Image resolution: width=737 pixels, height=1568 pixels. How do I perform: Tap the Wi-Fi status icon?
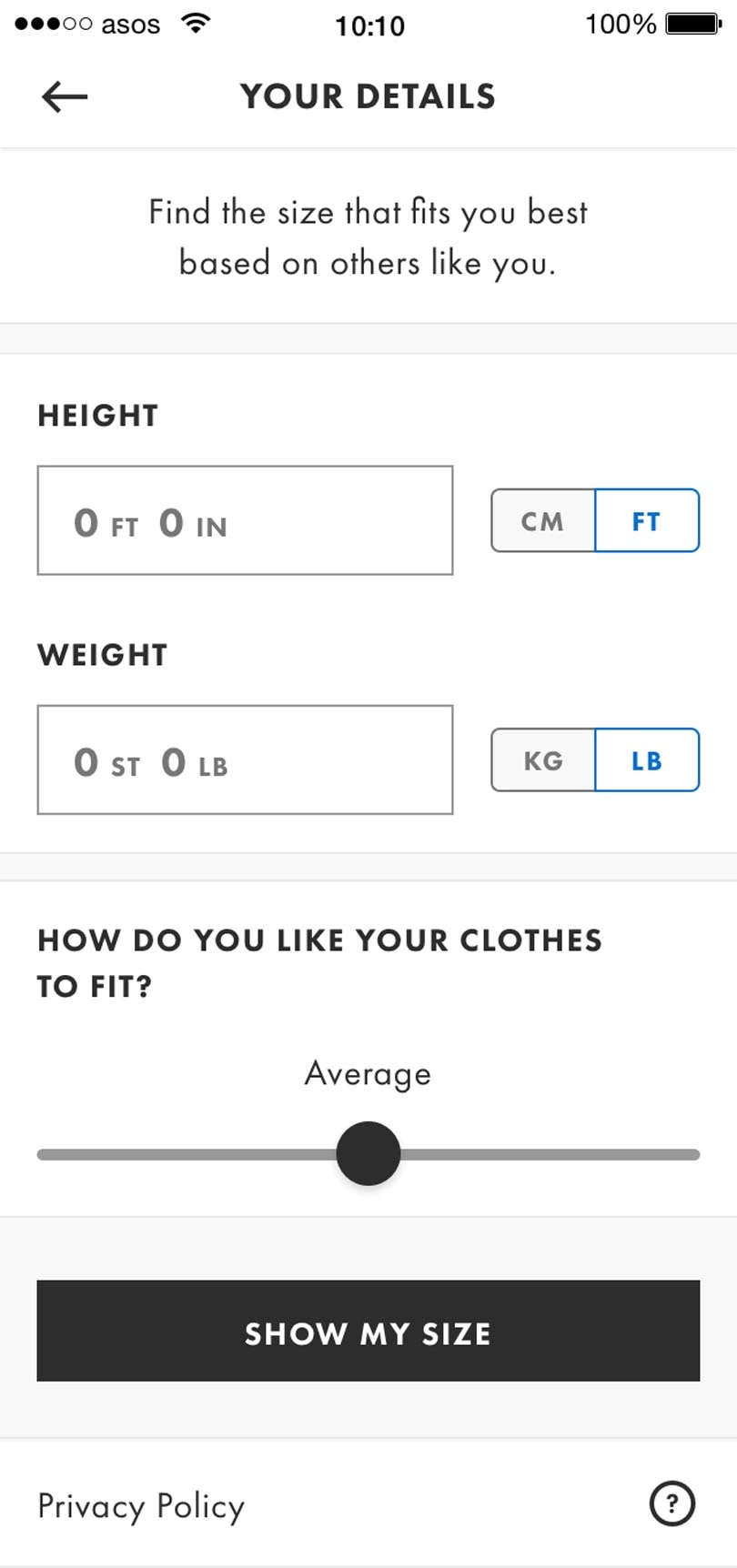click(195, 24)
